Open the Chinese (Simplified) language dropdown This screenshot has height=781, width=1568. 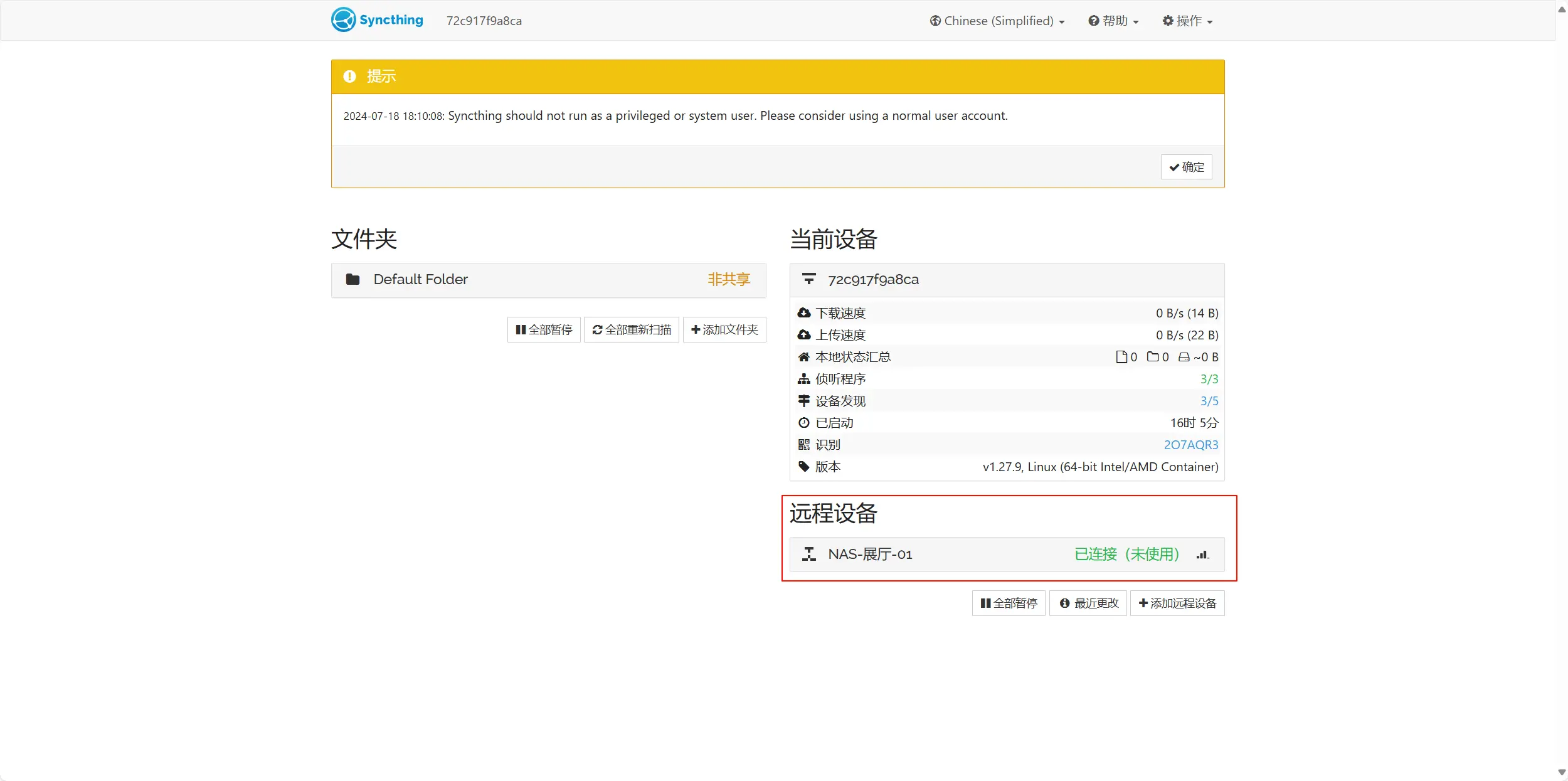coord(997,21)
